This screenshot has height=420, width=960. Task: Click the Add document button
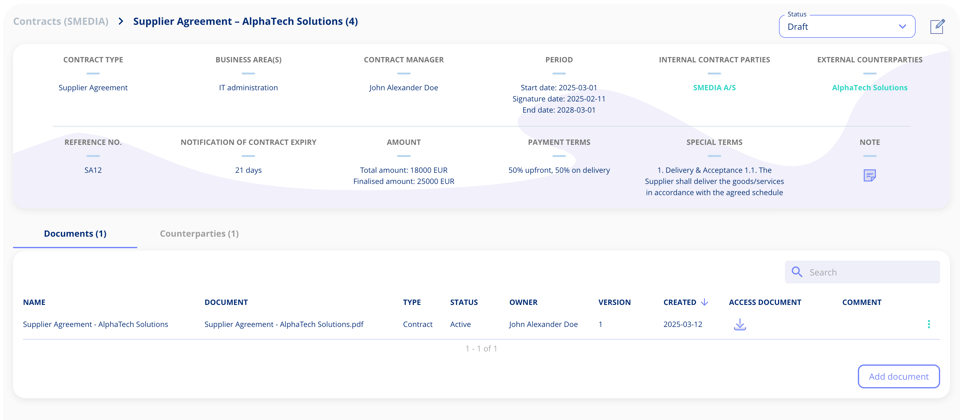point(898,377)
